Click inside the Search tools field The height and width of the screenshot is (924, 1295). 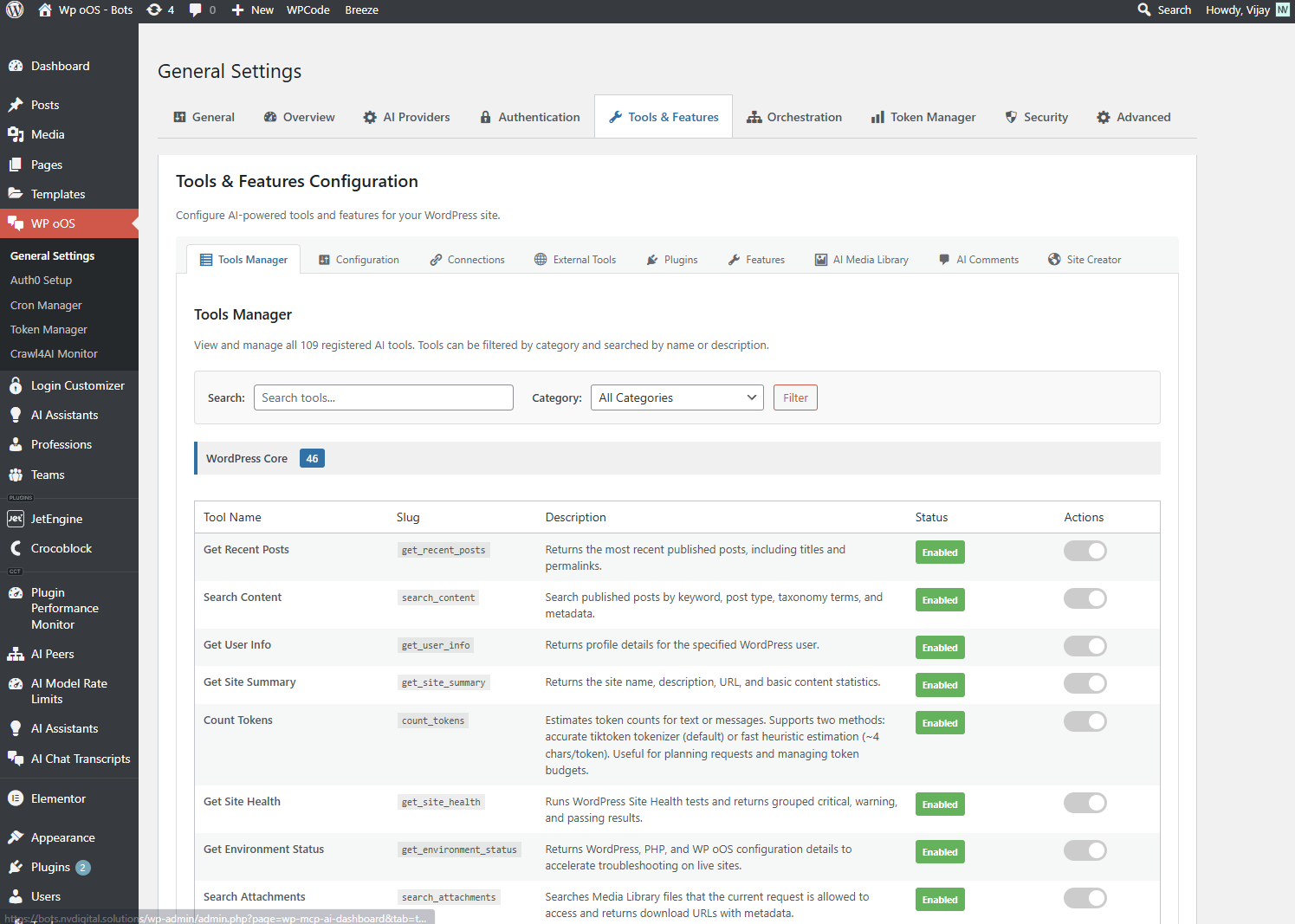pyautogui.click(x=383, y=397)
